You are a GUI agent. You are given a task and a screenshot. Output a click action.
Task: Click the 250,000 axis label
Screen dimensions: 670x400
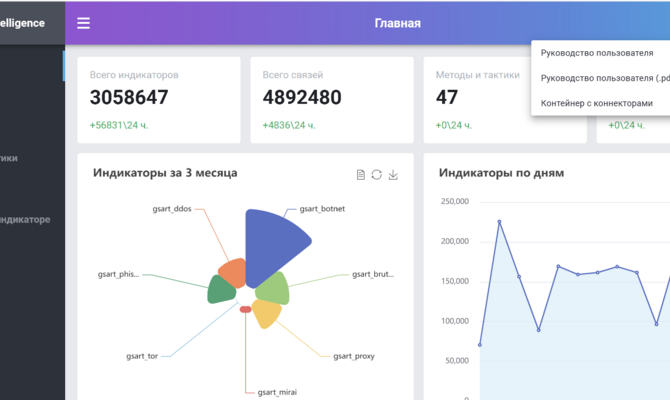click(455, 201)
